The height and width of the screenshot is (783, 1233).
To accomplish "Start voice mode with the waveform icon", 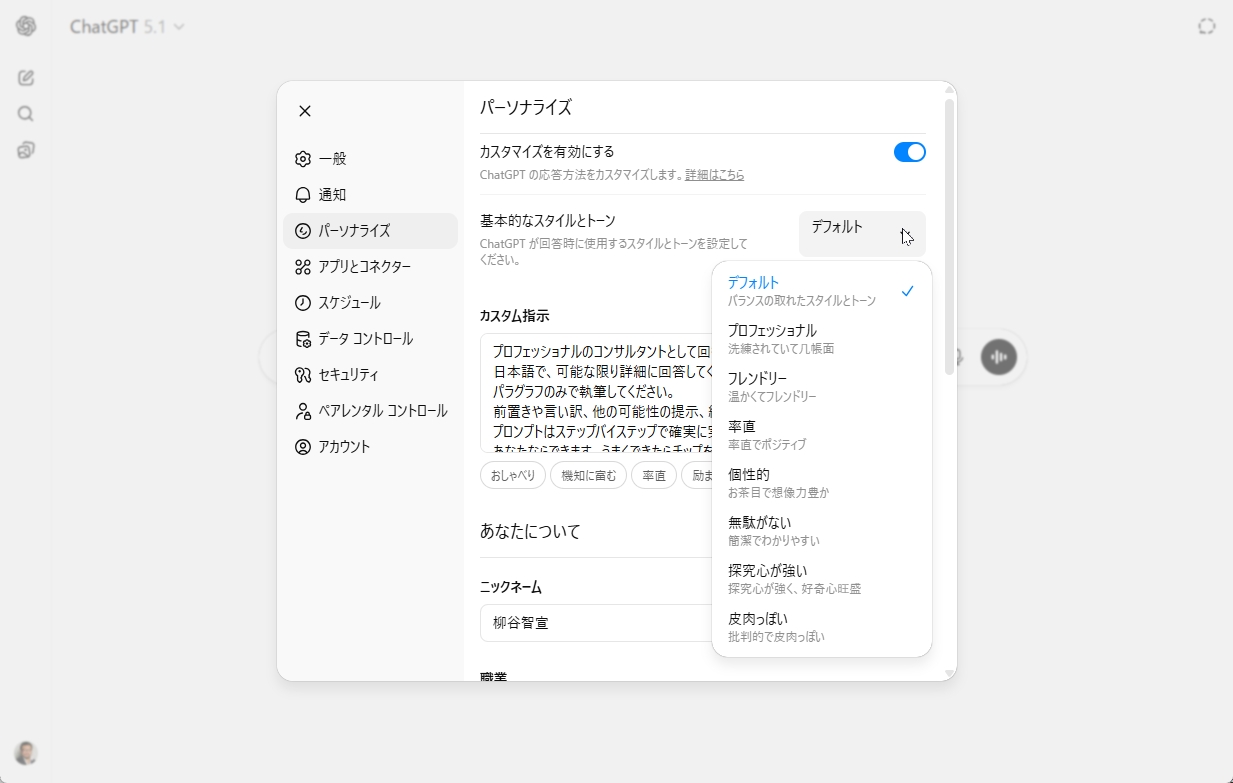I will click(998, 357).
